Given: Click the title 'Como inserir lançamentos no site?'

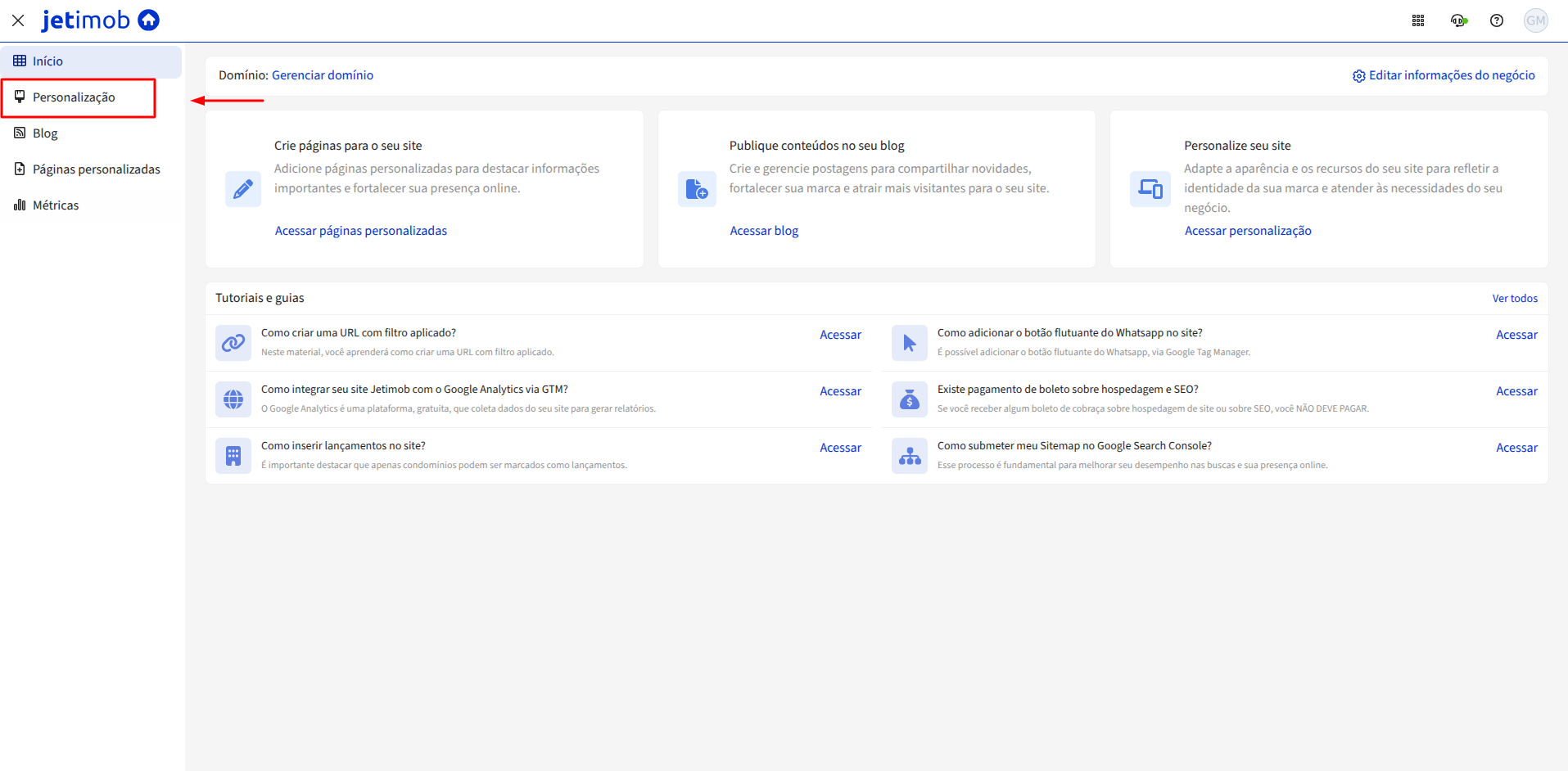Looking at the screenshot, I should pyautogui.click(x=343, y=446).
